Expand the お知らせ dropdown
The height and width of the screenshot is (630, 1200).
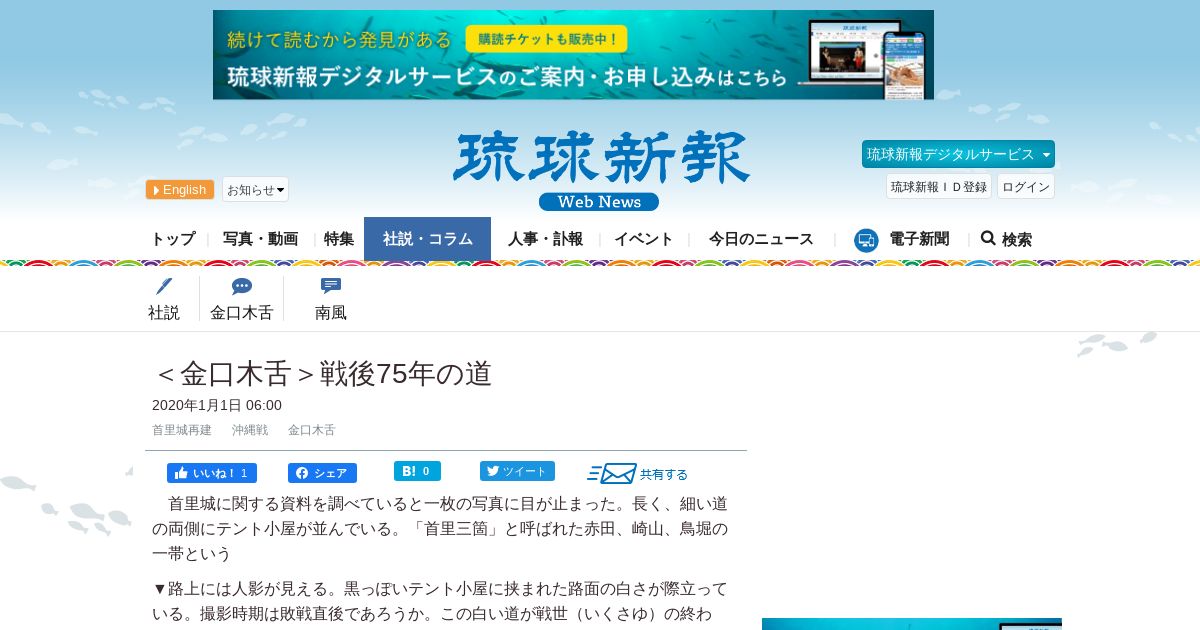click(255, 190)
